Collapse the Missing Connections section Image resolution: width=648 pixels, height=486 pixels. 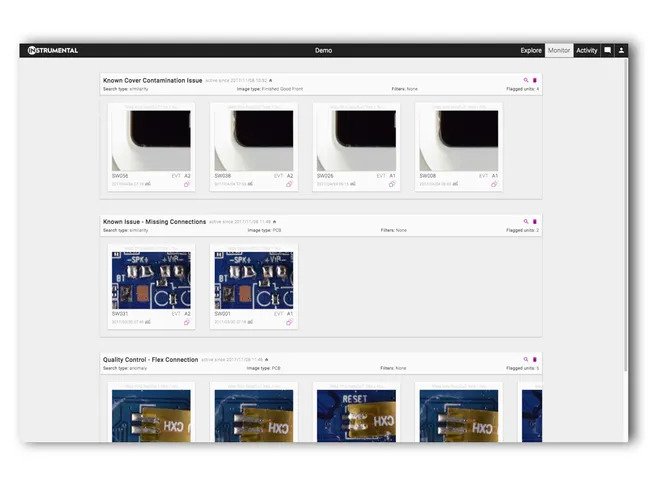(x=274, y=222)
